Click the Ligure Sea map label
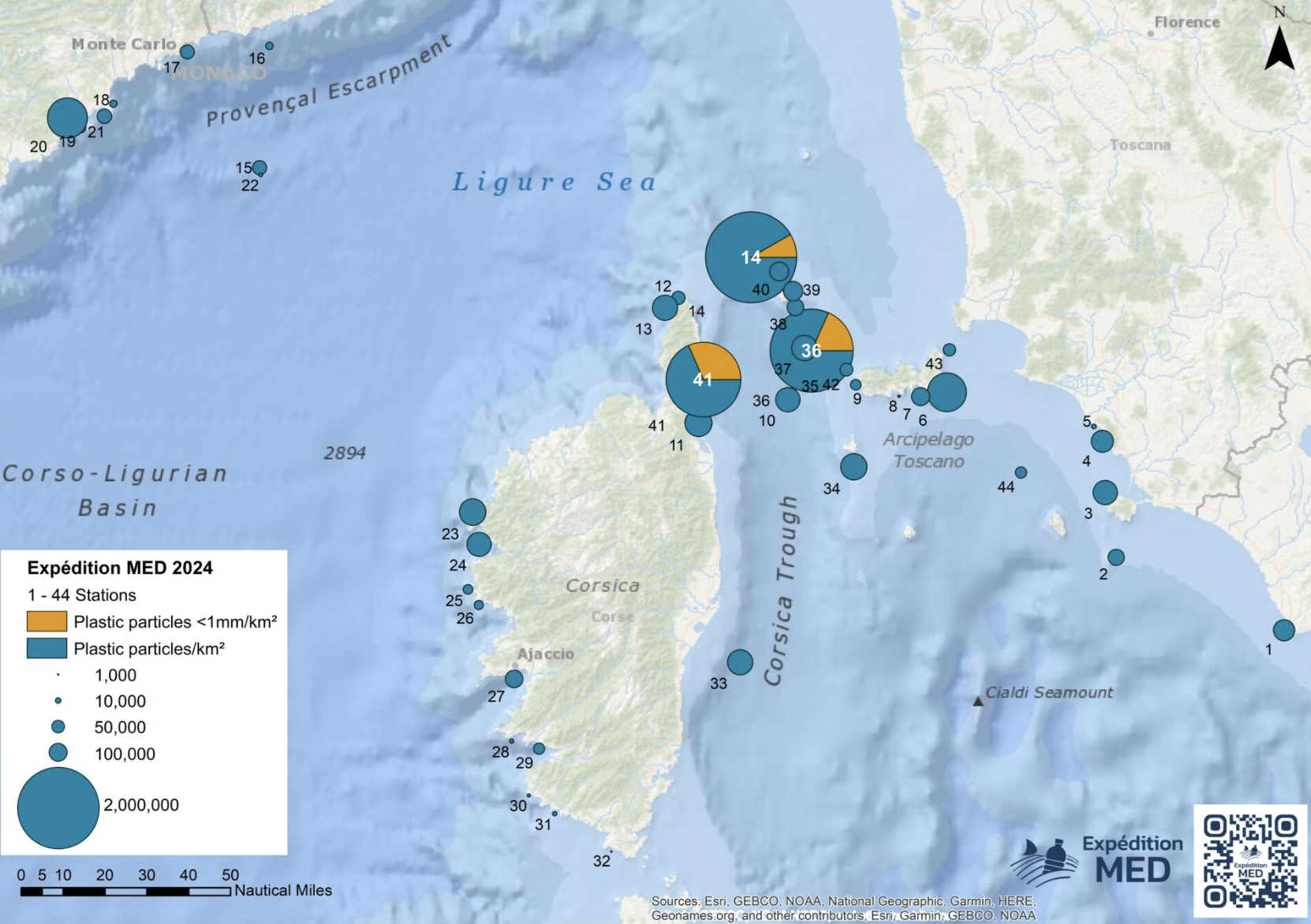The width and height of the screenshot is (1311, 924). pyautogui.click(x=555, y=182)
